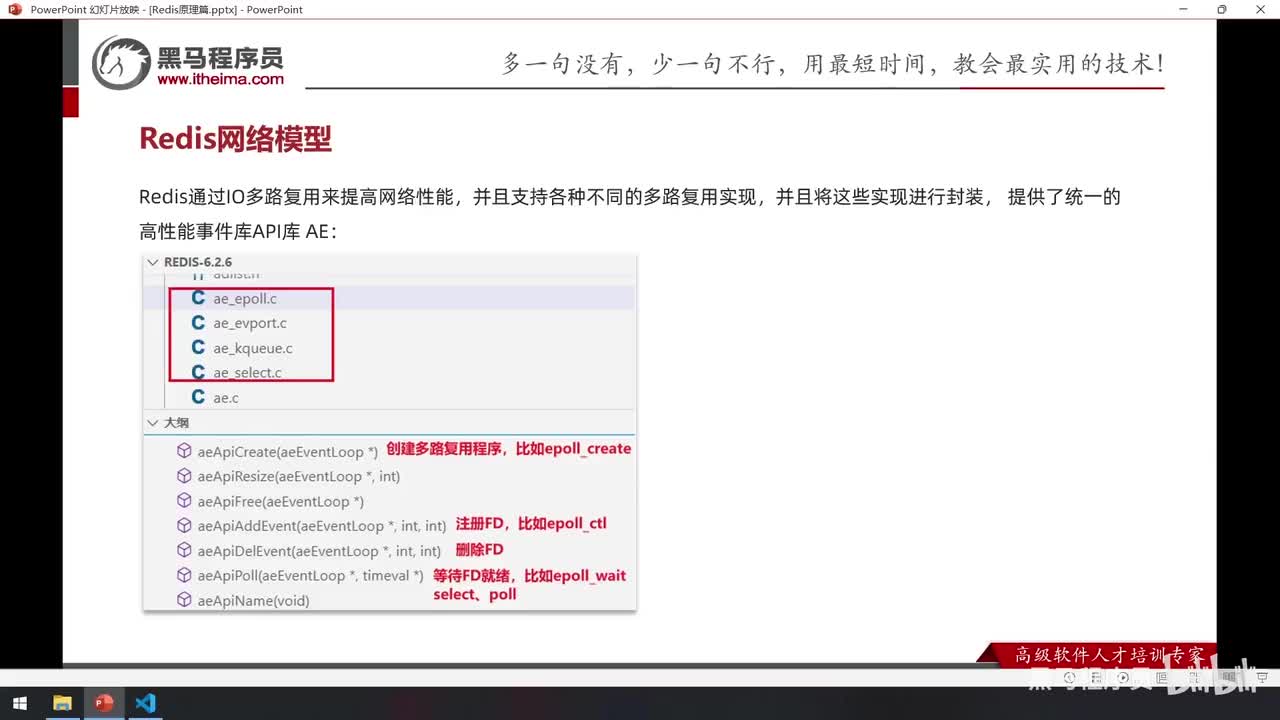This screenshot has width=1280, height=720.
Task: Click the cube icon next to aeApiAddEvent
Action: click(184, 525)
